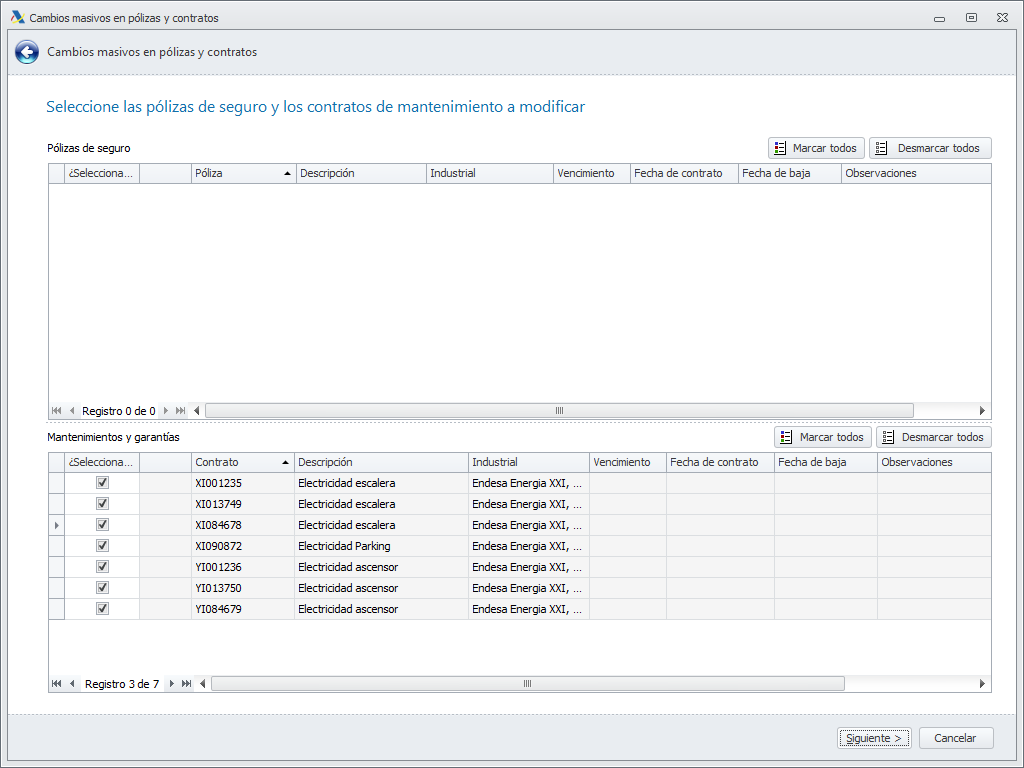Select the XI001235 contract cell
Viewport: 1024px width, 768px height.
click(x=242, y=483)
